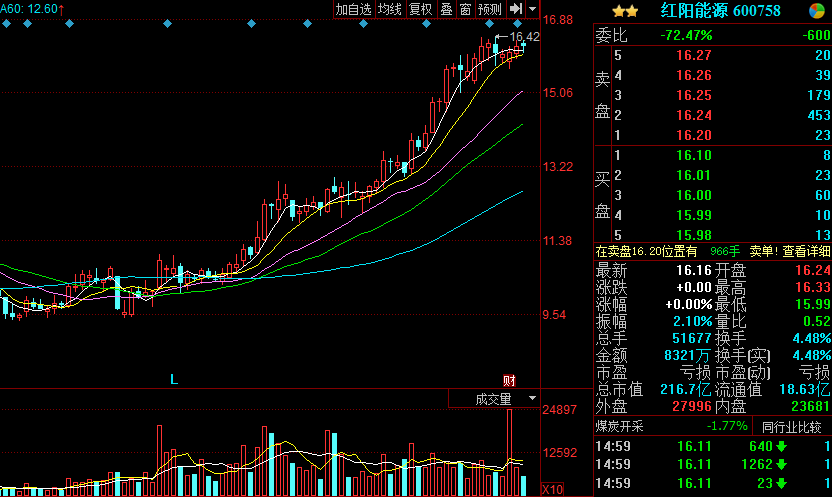Toggle 叠 overlay comparison
Image resolution: width=832 pixels, height=497 pixels.
446,9
